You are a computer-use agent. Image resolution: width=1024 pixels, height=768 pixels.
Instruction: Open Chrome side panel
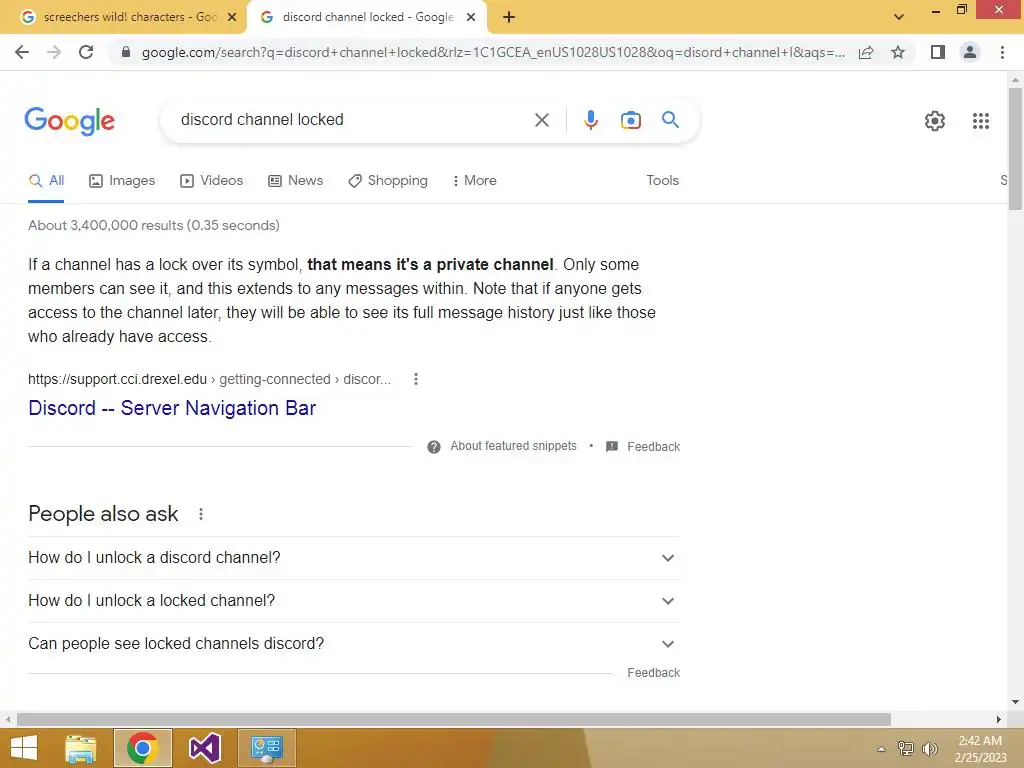pos(938,52)
